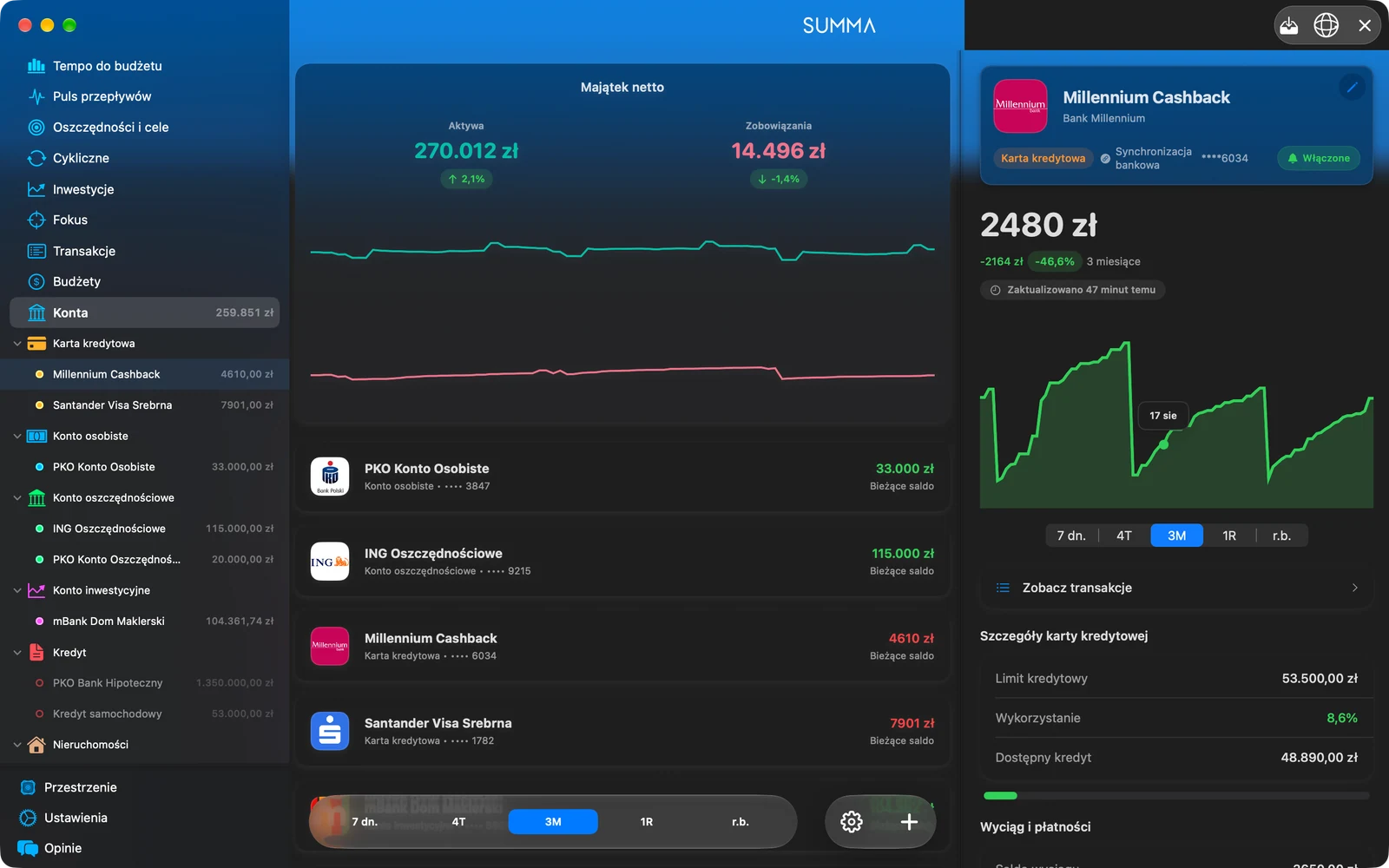The image size is (1389, 868).
Task: Select 1R range in detail panel chart
Action: point(1229,536)
